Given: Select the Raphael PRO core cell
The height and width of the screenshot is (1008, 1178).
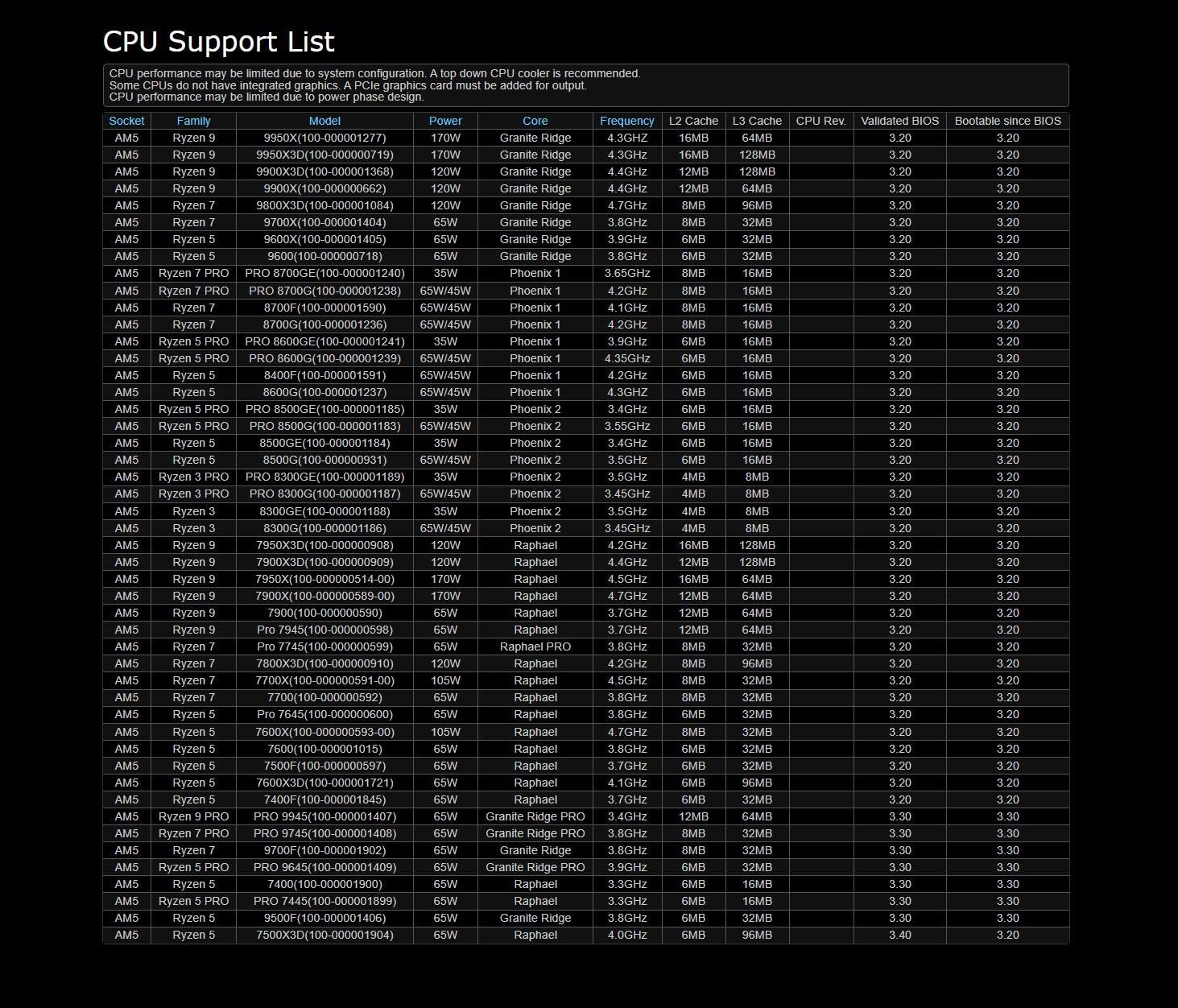Looking at the screenshot, I should 535,647.
